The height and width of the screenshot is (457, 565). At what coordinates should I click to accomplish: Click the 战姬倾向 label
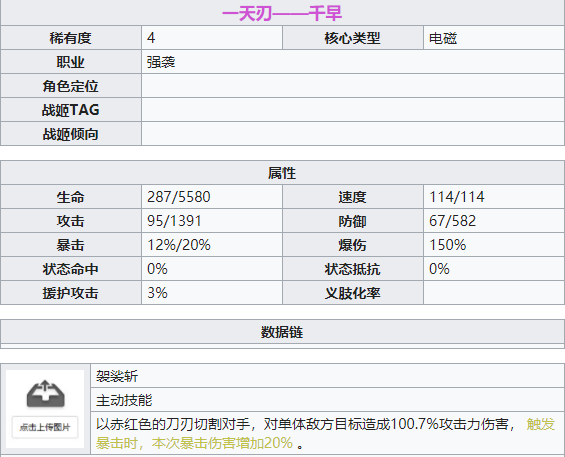[x=71, y=134]
